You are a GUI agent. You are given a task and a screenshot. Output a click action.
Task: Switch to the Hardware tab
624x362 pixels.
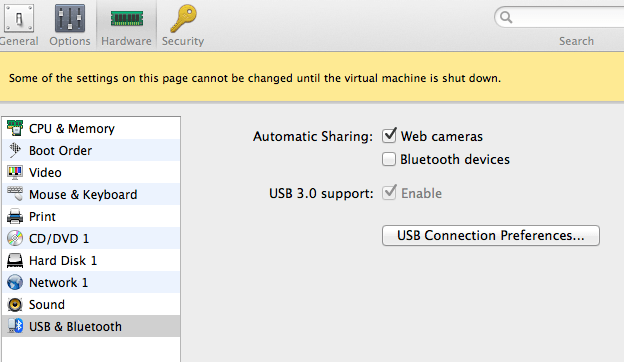click(x=126, y=25)
